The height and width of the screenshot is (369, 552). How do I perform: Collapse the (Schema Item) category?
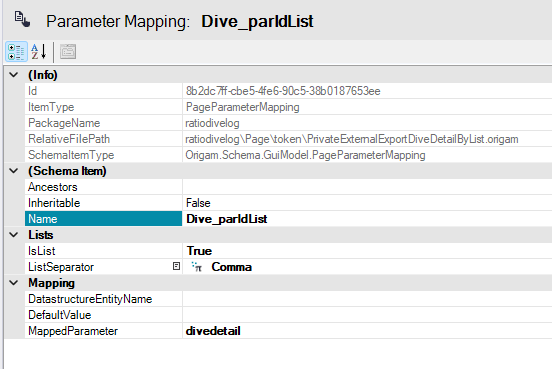[x=13, y=171]
